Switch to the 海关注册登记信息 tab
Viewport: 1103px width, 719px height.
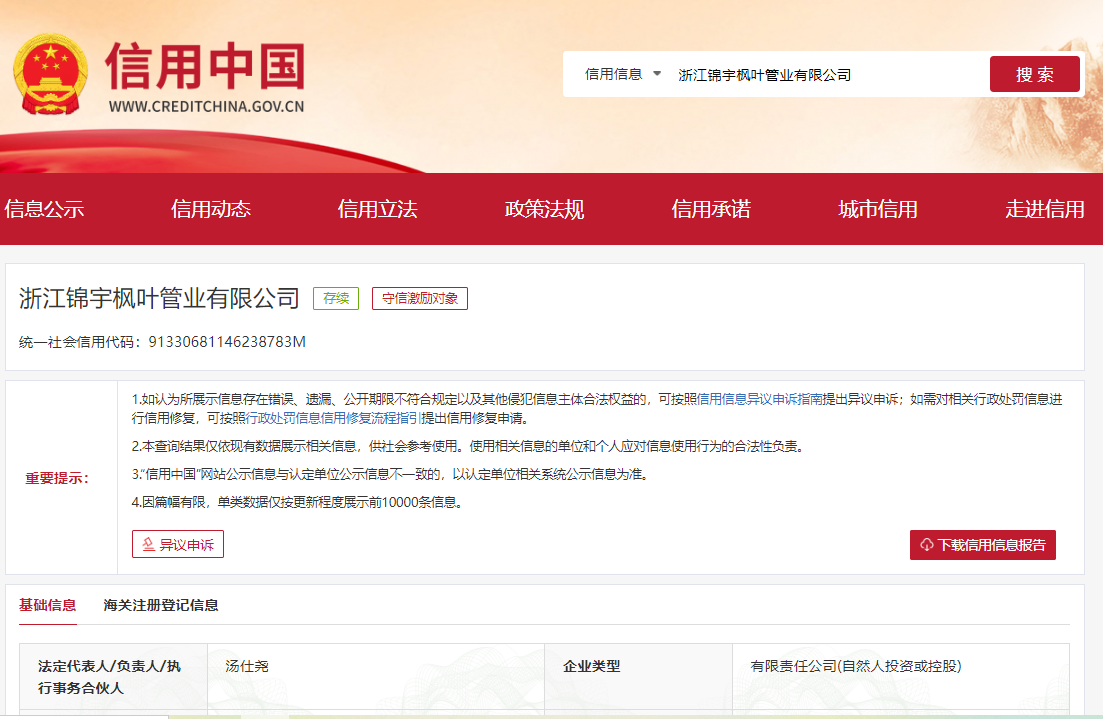[161, 605]
